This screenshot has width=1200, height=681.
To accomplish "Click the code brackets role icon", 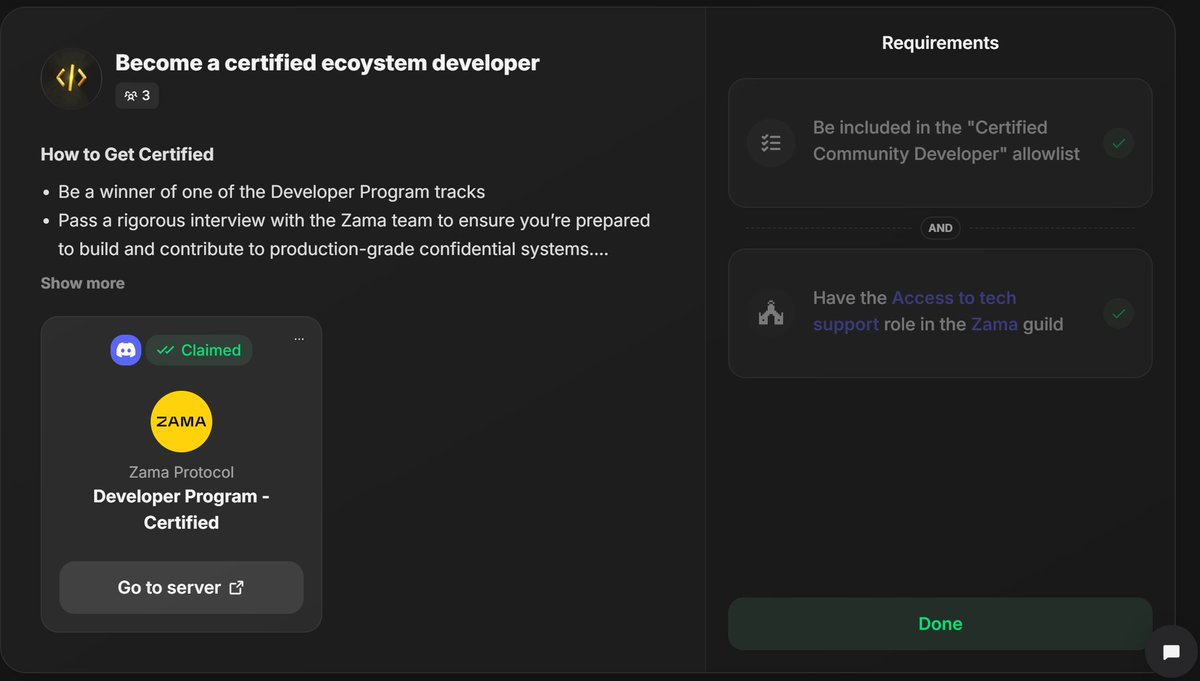I will [71, 78].
